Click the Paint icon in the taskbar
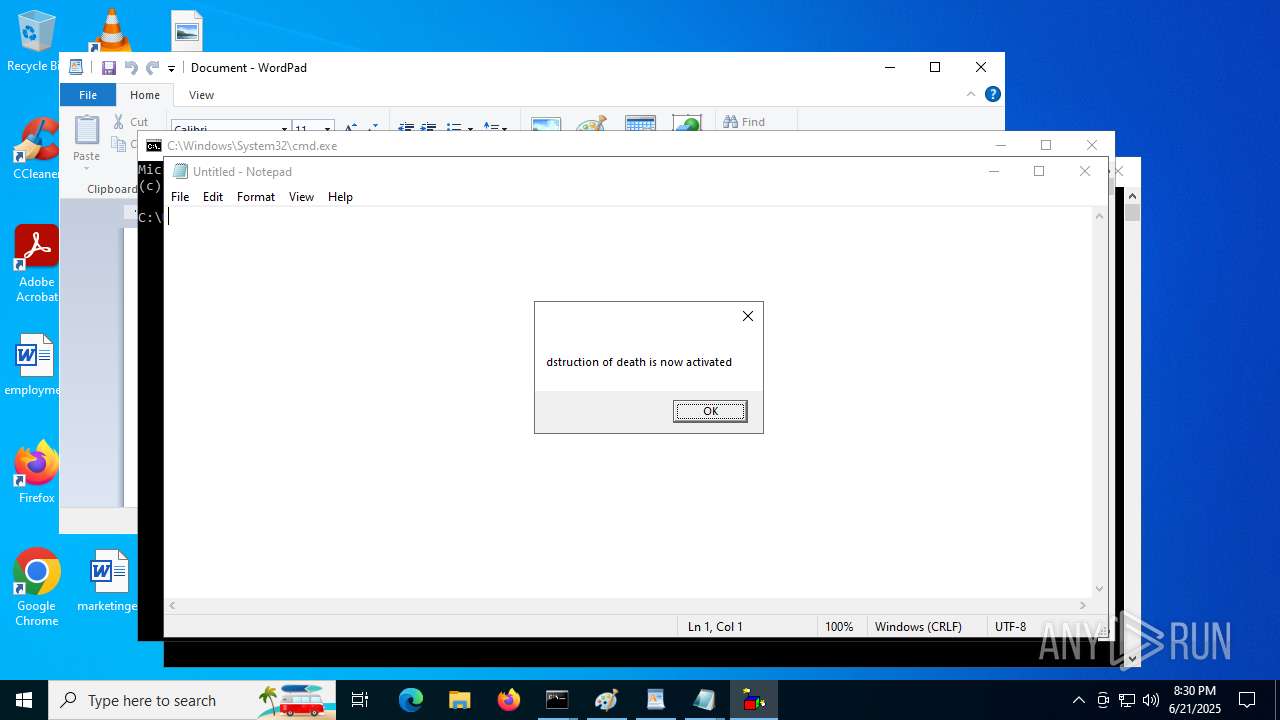This screenshot has width=1280, height=720. coord(606,700)
